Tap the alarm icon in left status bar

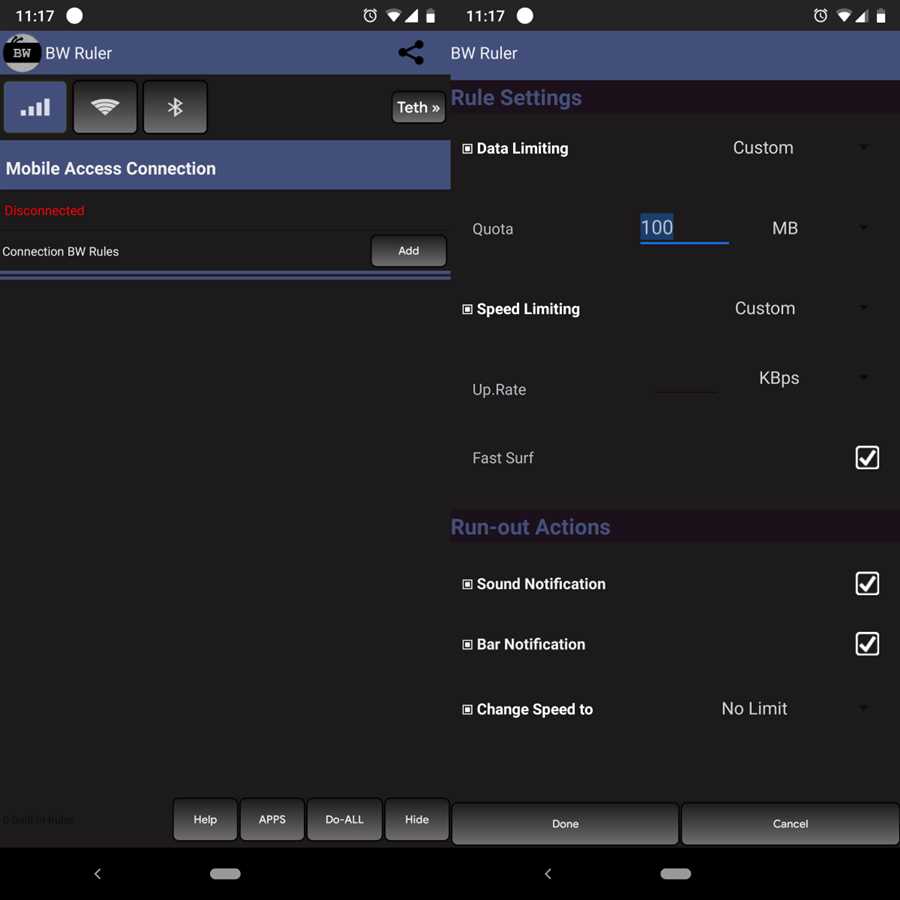pos(370,15)
